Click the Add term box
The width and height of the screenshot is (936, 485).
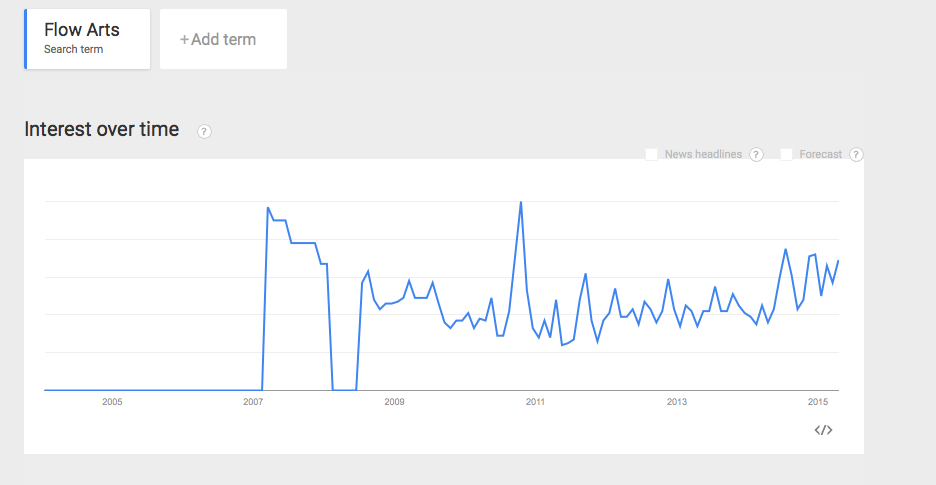pos(223,39)
